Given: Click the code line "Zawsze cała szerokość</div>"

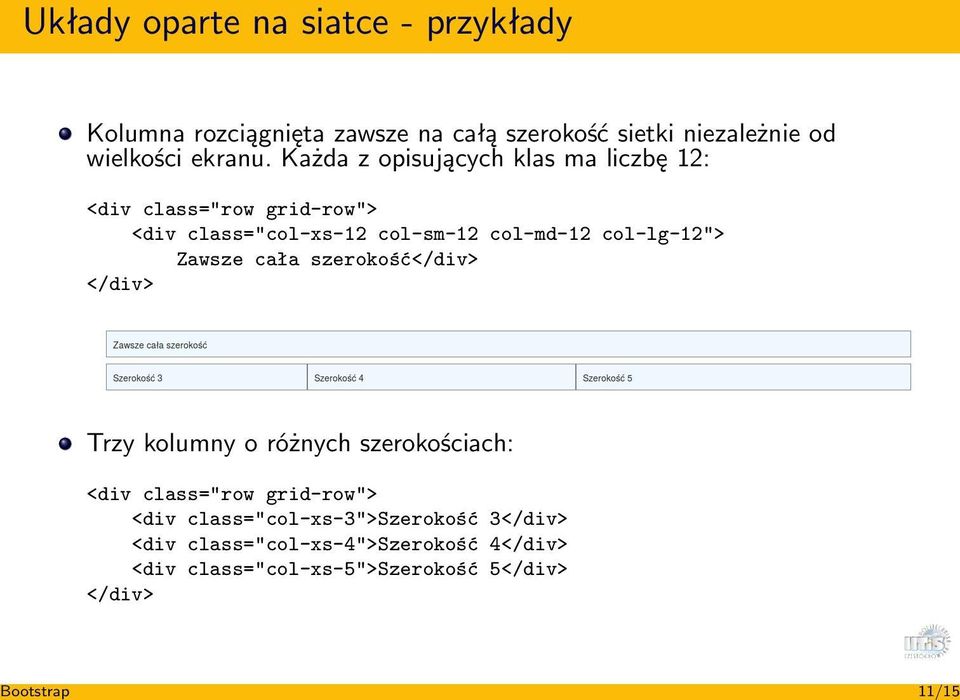Looking at the screenshot, I should pos(327,260).
